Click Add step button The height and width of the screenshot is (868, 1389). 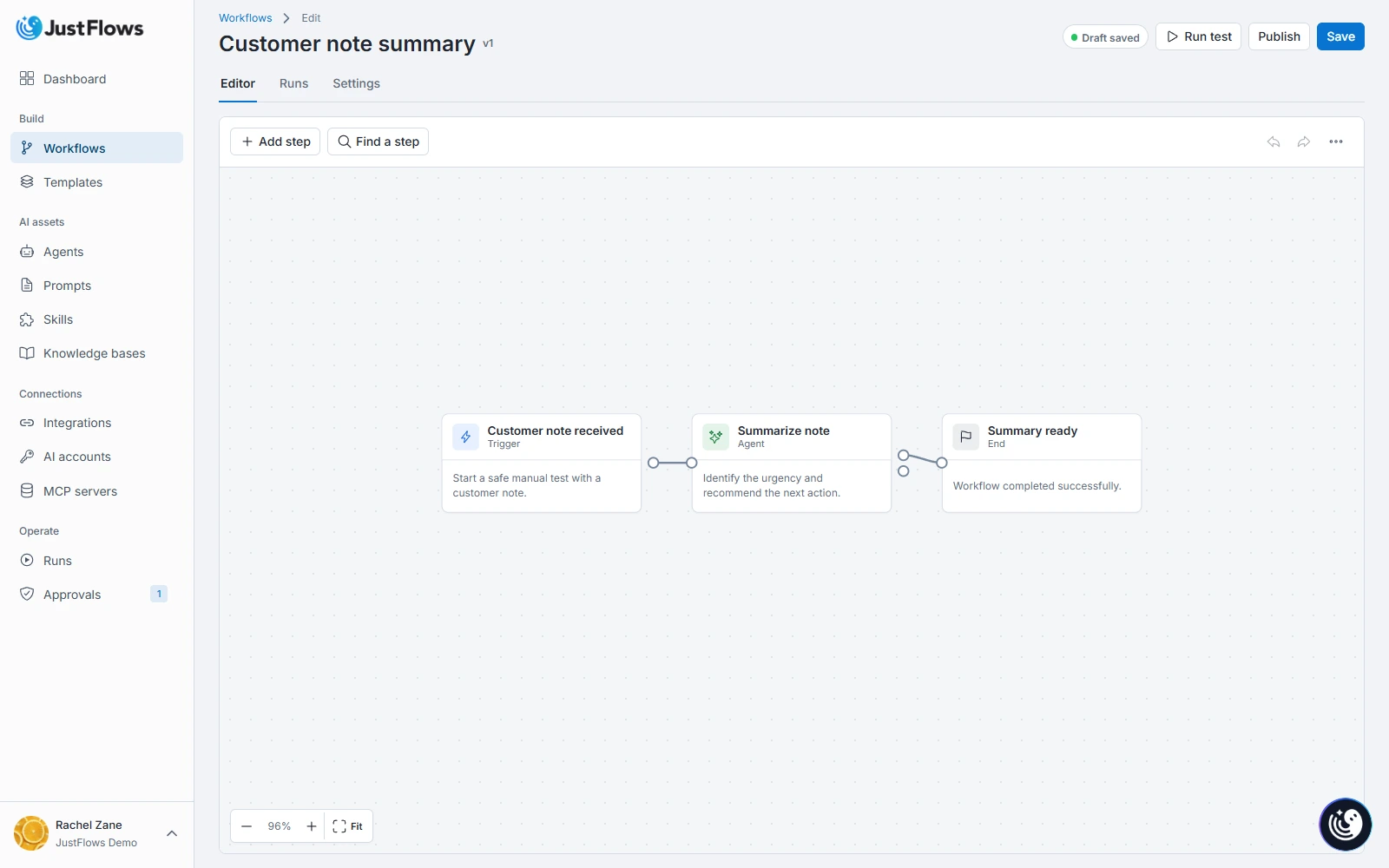[x=275, y=141]
